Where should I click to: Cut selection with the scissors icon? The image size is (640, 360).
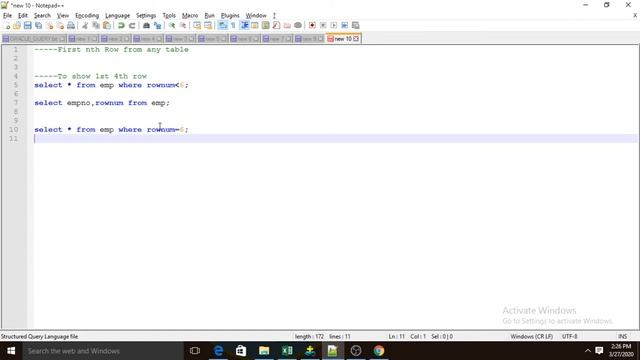point(85,25)
